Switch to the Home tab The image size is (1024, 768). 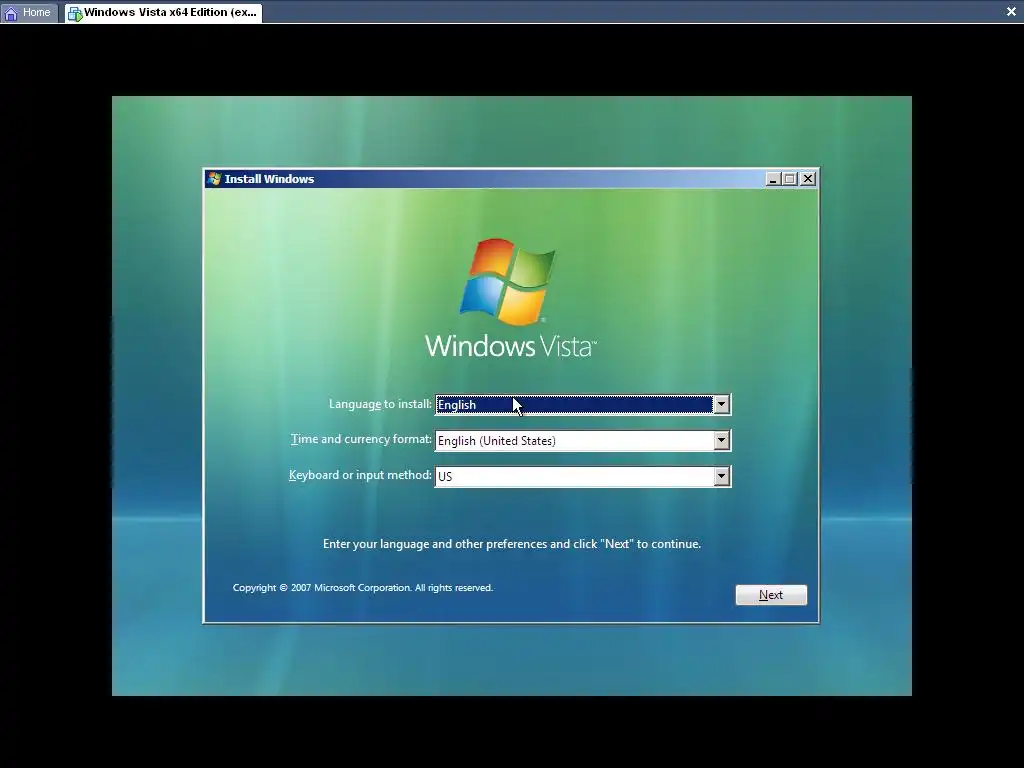(x=29, y=12)
